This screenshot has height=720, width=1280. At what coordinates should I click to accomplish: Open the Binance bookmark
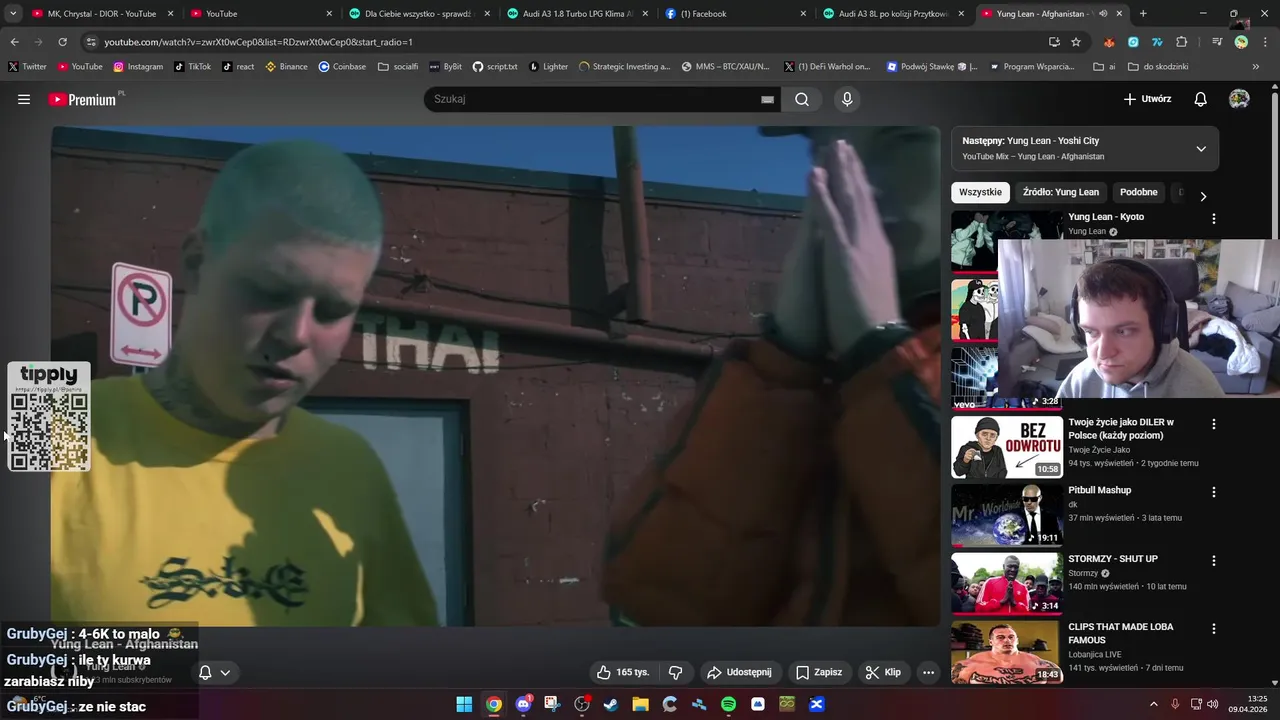pos(286,67)
